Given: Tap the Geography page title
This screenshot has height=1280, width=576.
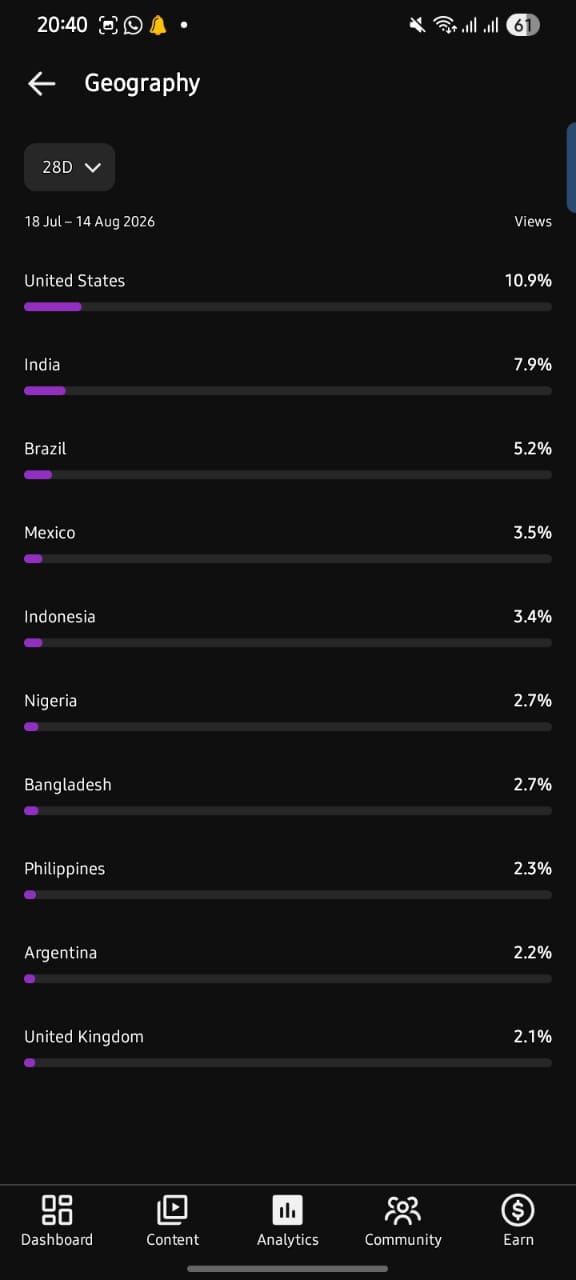Looking at the screenshot, I should coord(142,83).
